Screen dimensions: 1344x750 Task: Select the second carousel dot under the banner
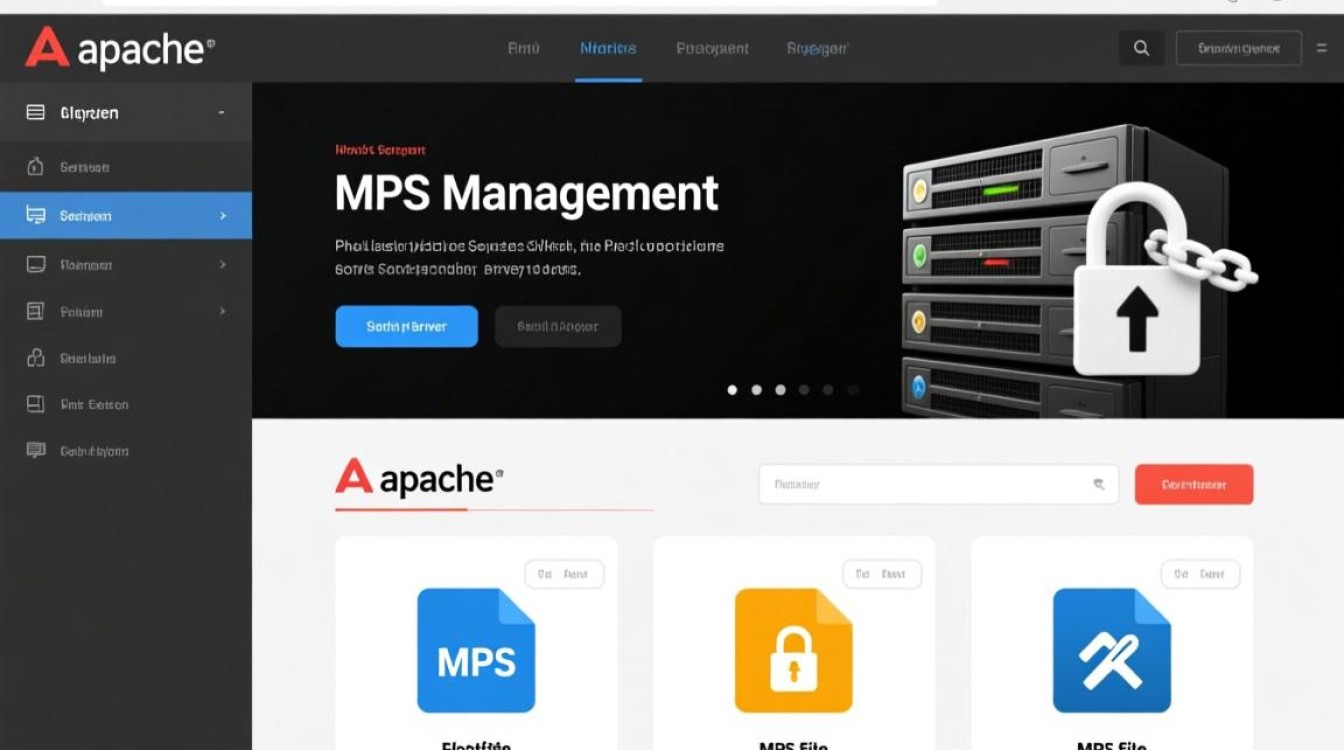(x=756, y=390)
